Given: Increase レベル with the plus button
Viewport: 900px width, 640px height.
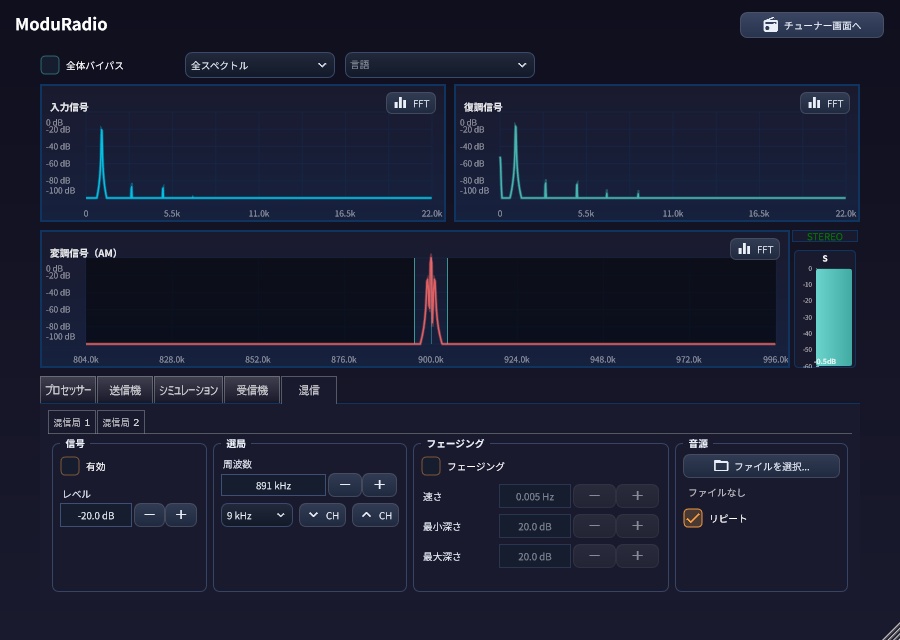Looking at the screenshot, I should pyautogui.click(x=181, y=515).
